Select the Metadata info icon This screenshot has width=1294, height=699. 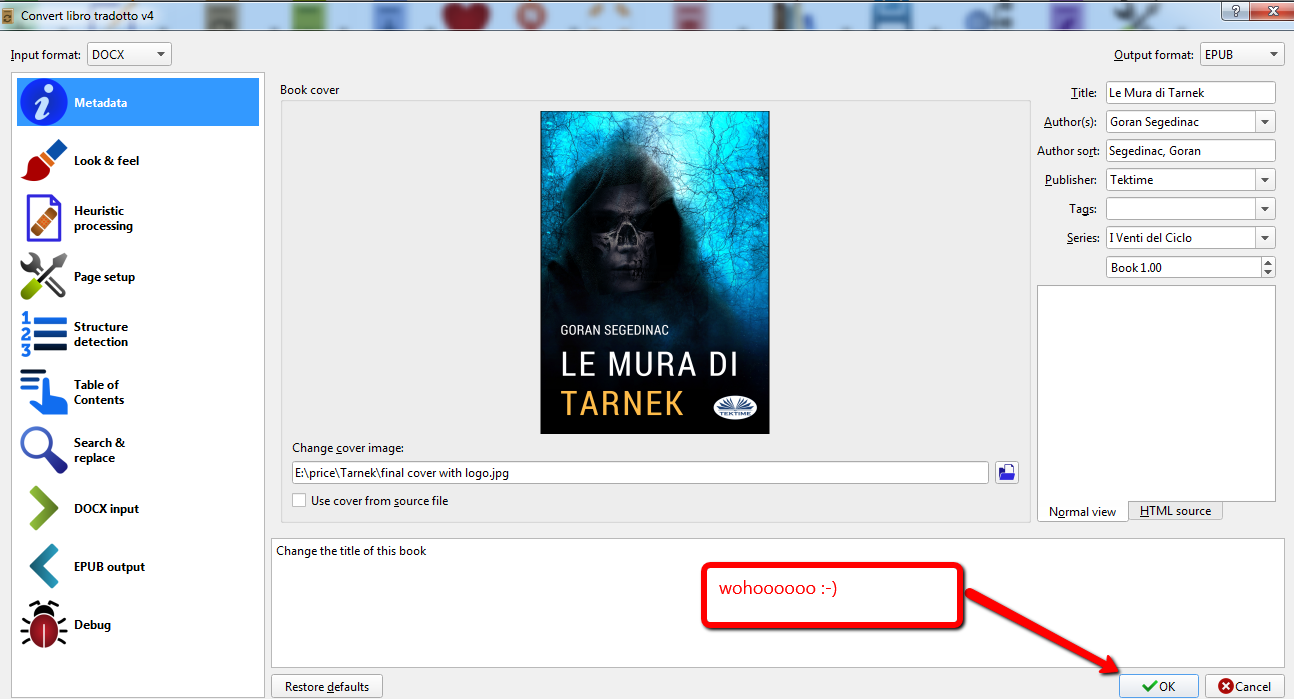click(43, 102)
